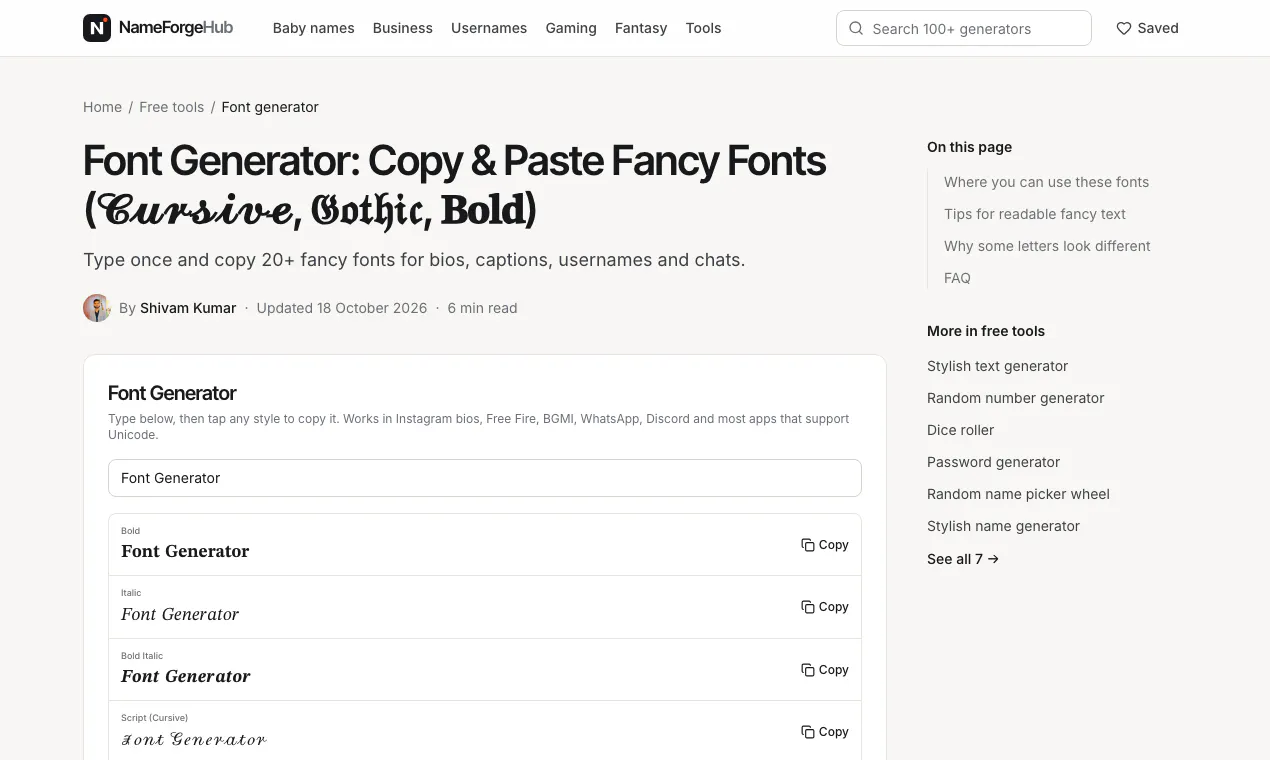The image size is (1270, 760).
Task: Select the Italic styled Font Generator text
Action: pyautogui.click(x=180, y=614)
